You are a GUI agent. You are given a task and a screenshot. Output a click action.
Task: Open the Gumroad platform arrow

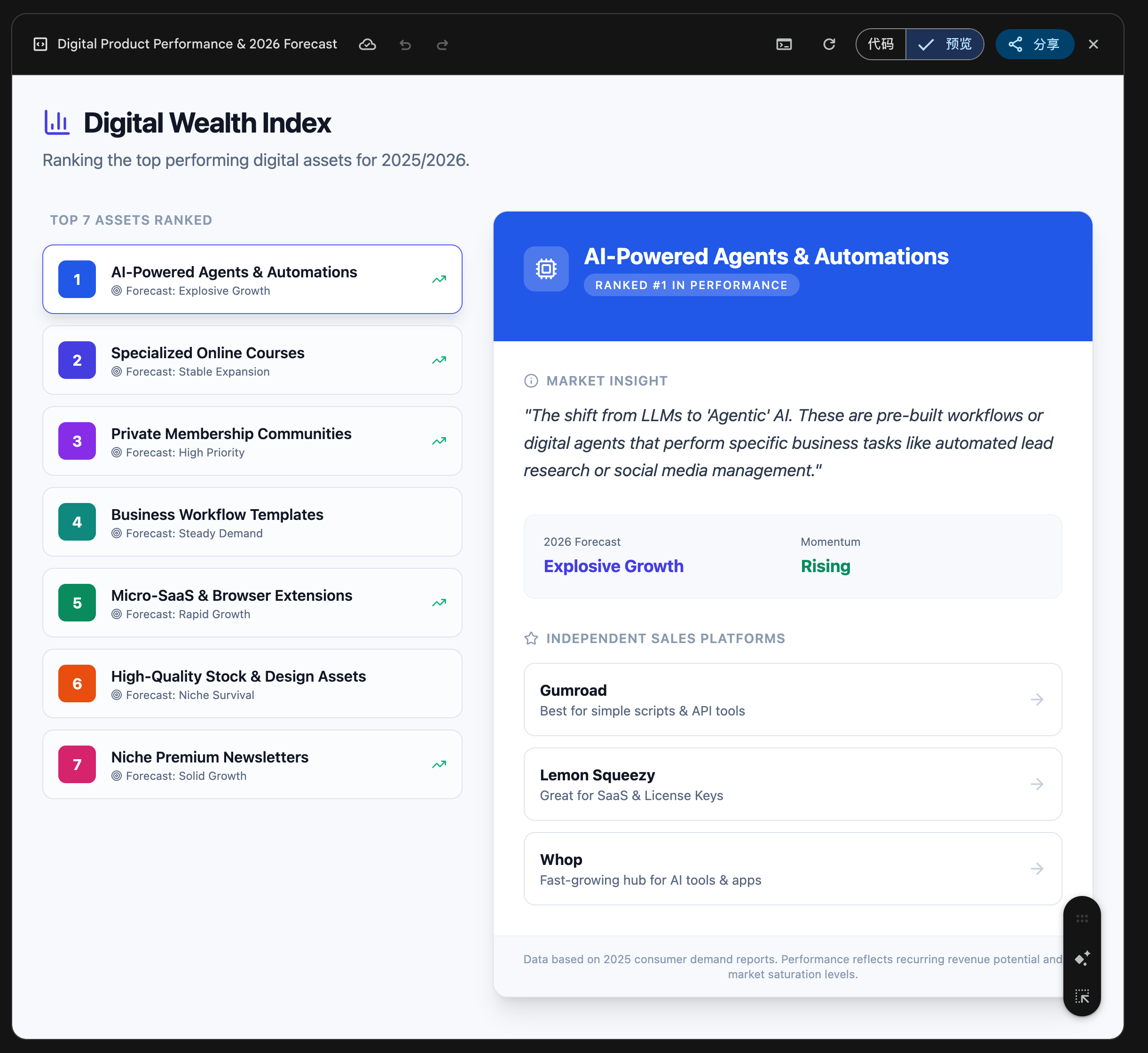point(1036,699)
